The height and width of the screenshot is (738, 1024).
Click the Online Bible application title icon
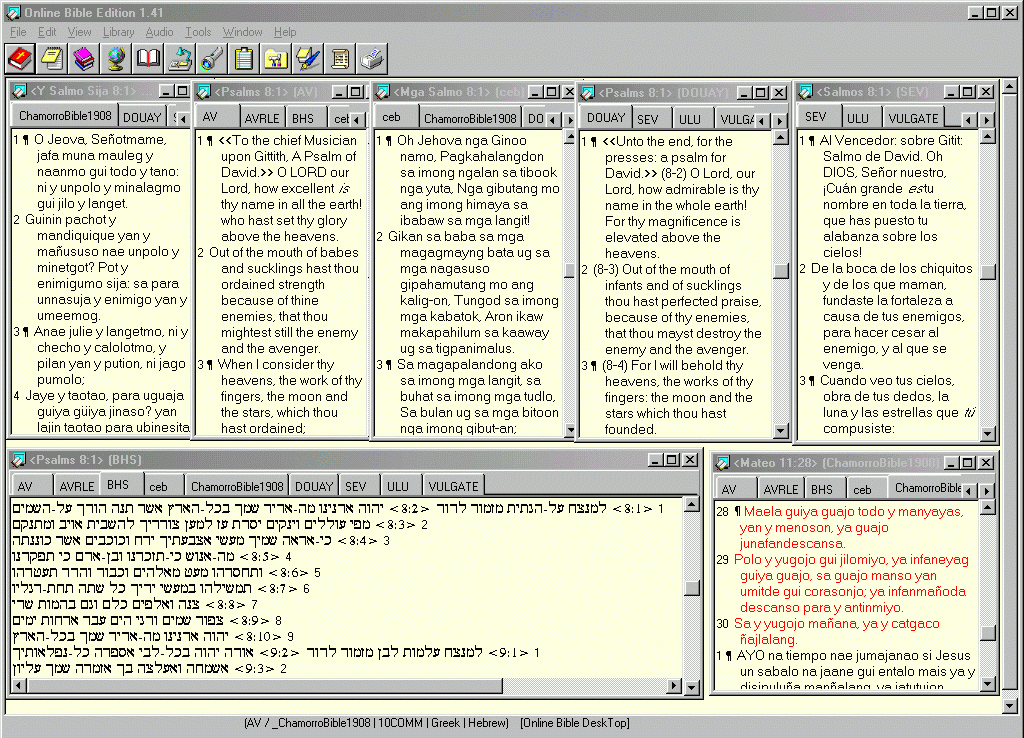12,12
